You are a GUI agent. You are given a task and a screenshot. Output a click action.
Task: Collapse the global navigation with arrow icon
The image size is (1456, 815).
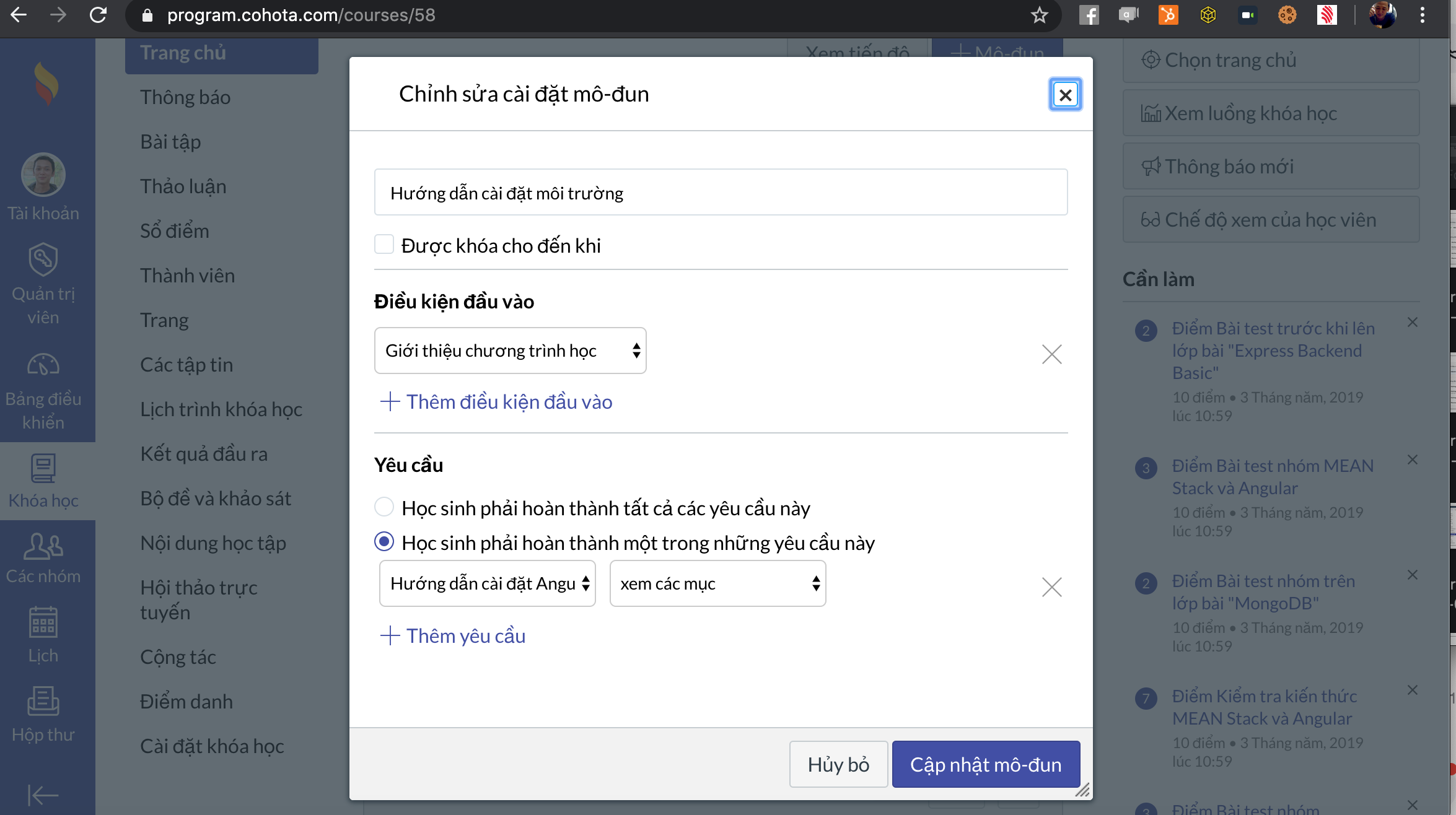(43, 795)
